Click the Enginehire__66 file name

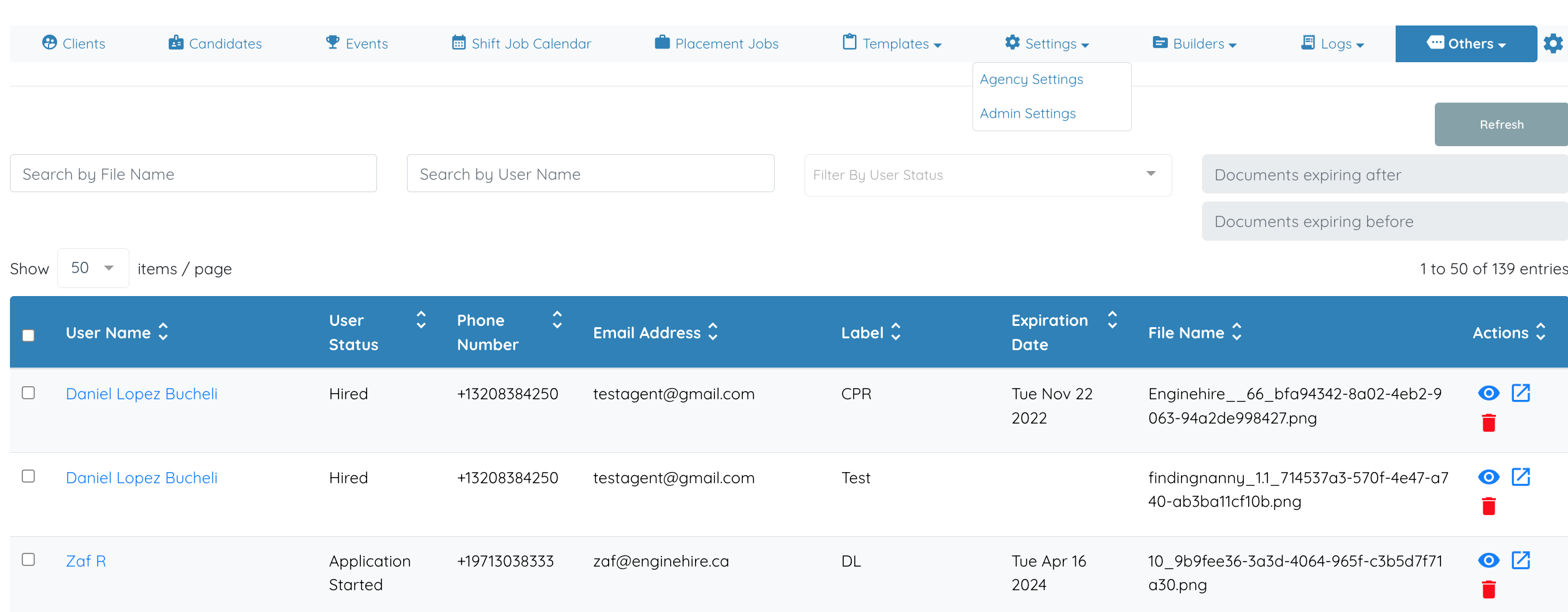coord(1295,406)
